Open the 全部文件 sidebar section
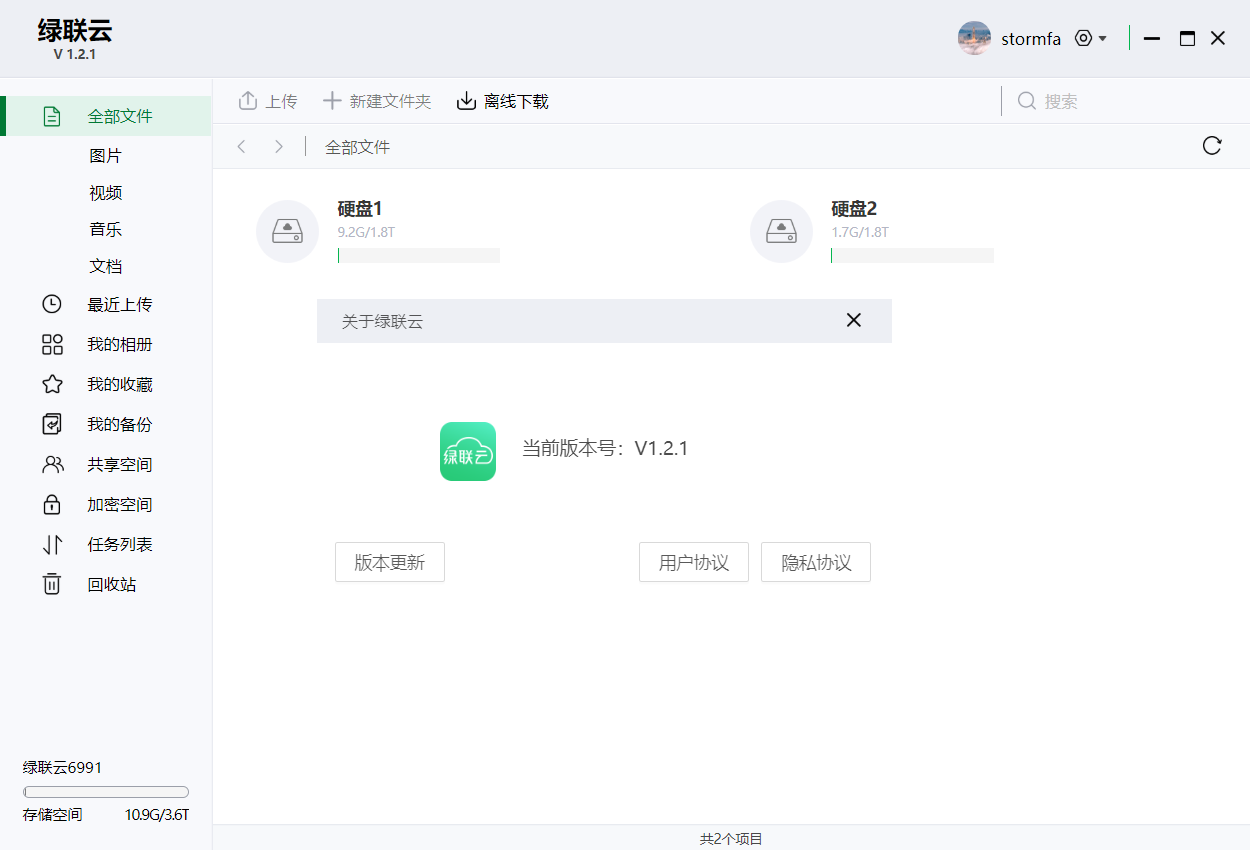 click(106, 116)
